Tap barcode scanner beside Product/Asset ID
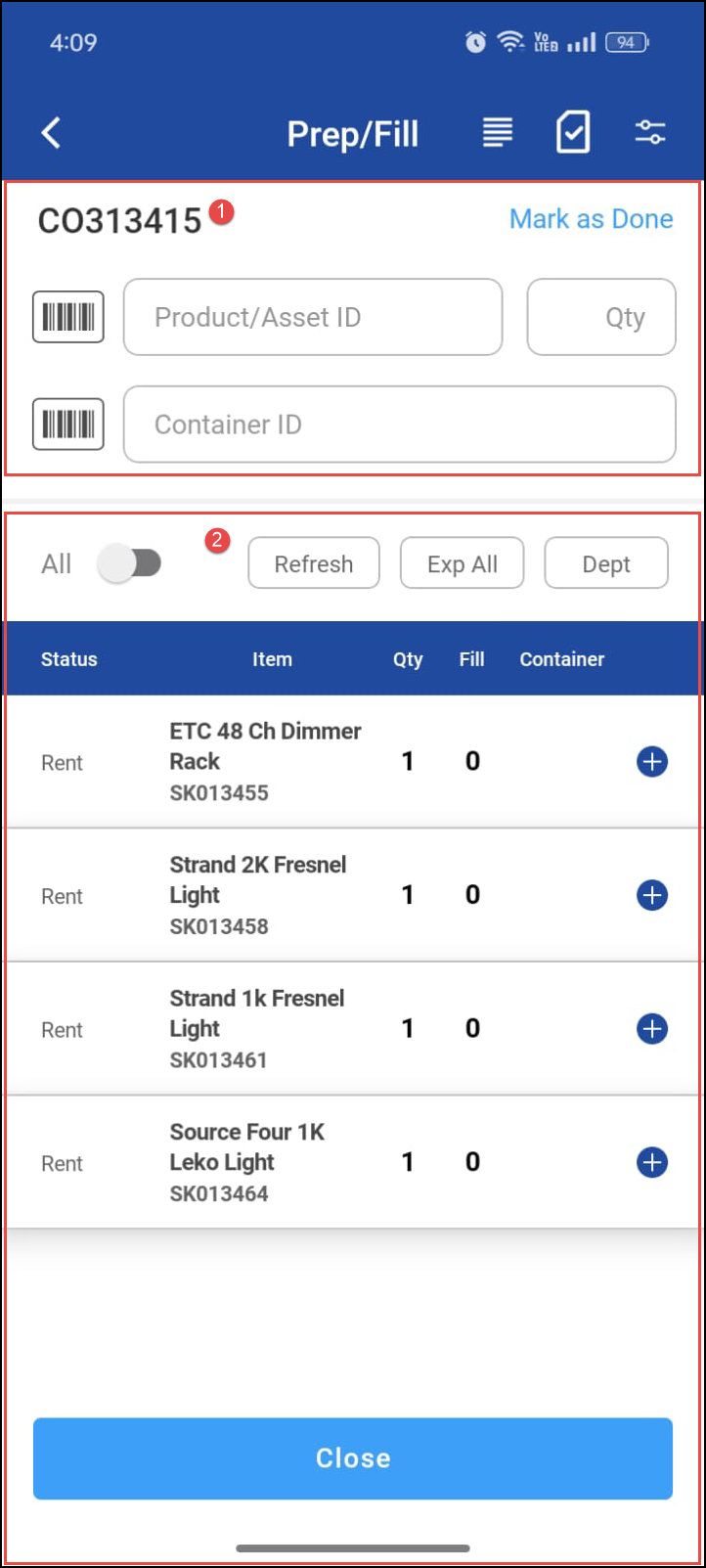This screenshot has height=1568, width=706. click(68, 317)
